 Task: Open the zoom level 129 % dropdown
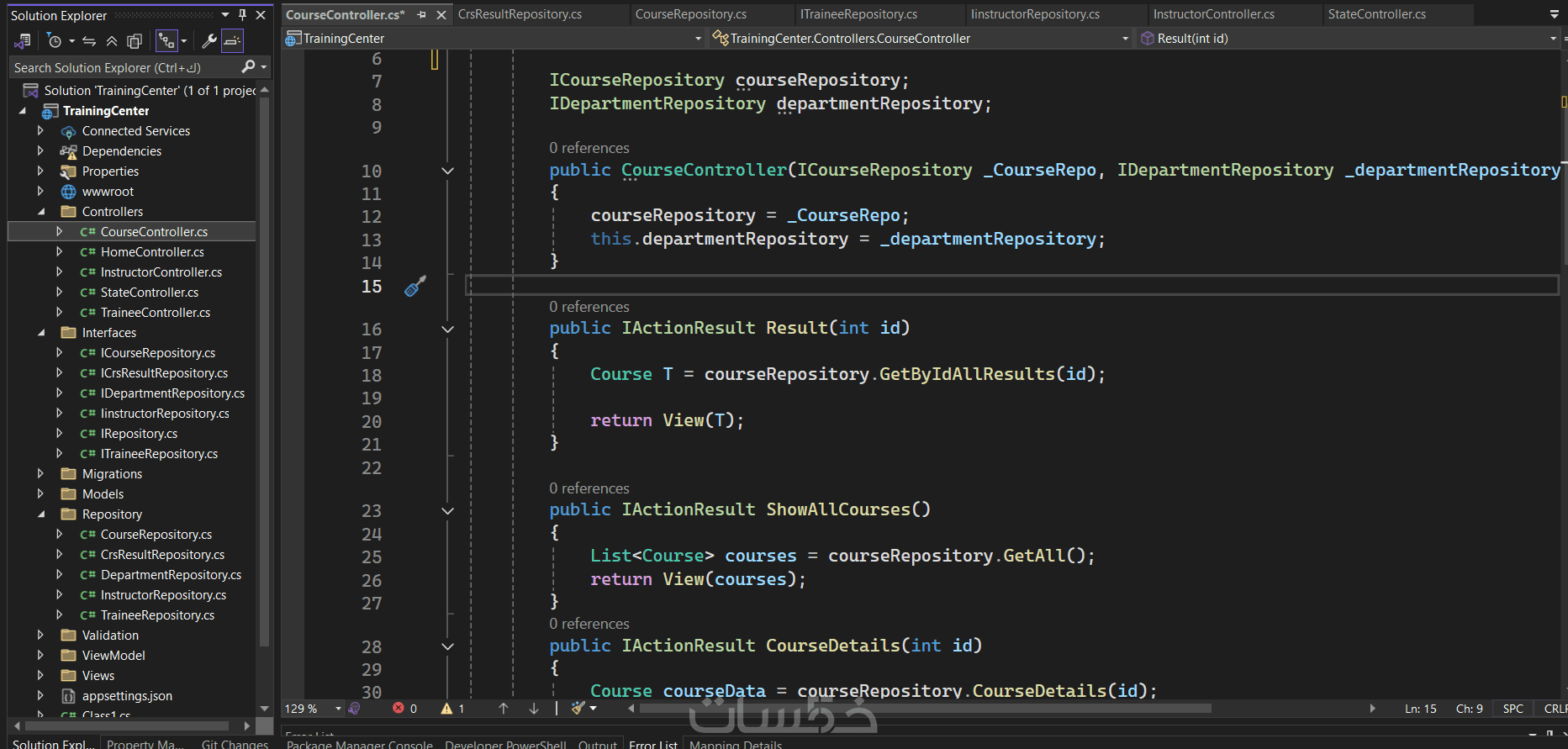(338, 709)
